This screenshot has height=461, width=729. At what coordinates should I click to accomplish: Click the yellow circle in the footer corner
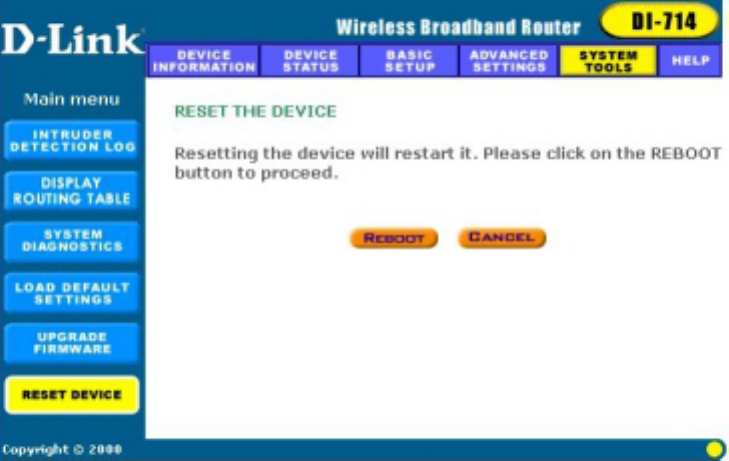pyautogui.click(x=715, y=449)
